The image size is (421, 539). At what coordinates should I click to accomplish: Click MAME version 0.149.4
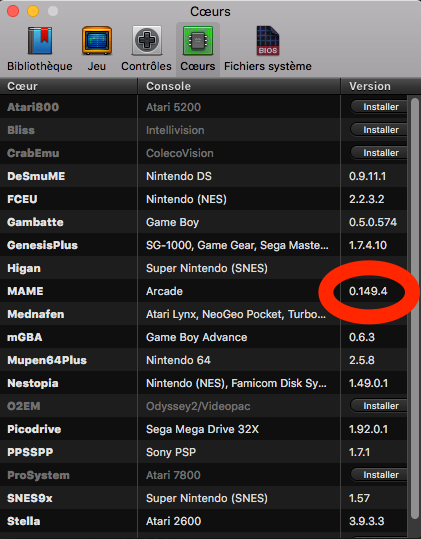pos(368,291)
